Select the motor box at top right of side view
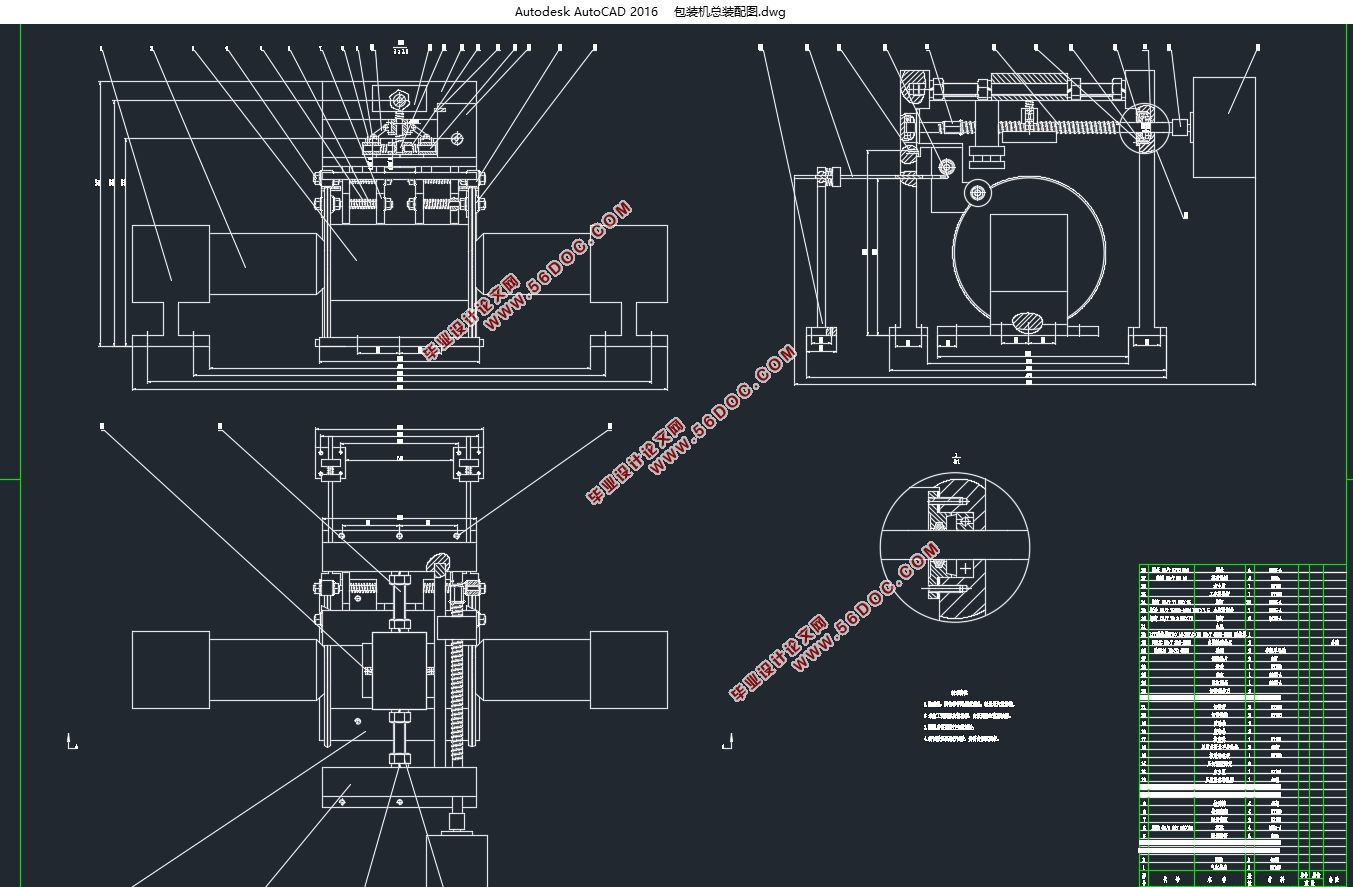 tap(1224, 127)
